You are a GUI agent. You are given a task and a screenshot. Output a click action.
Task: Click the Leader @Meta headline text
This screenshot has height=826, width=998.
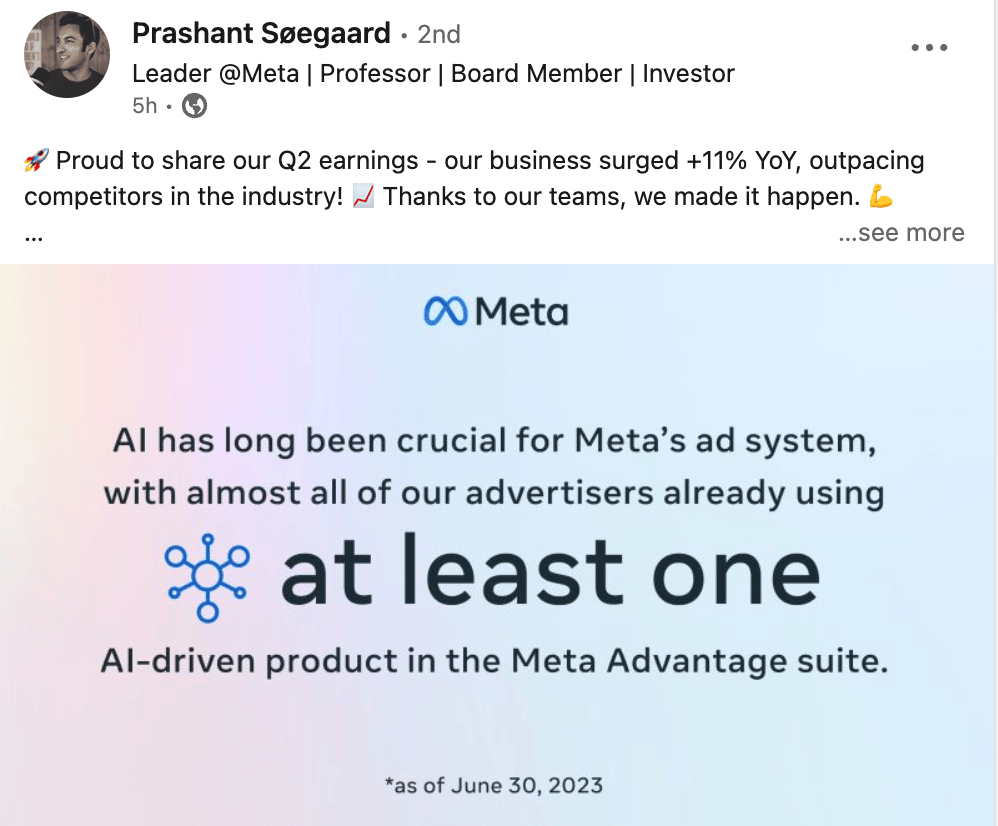(433, 74)
